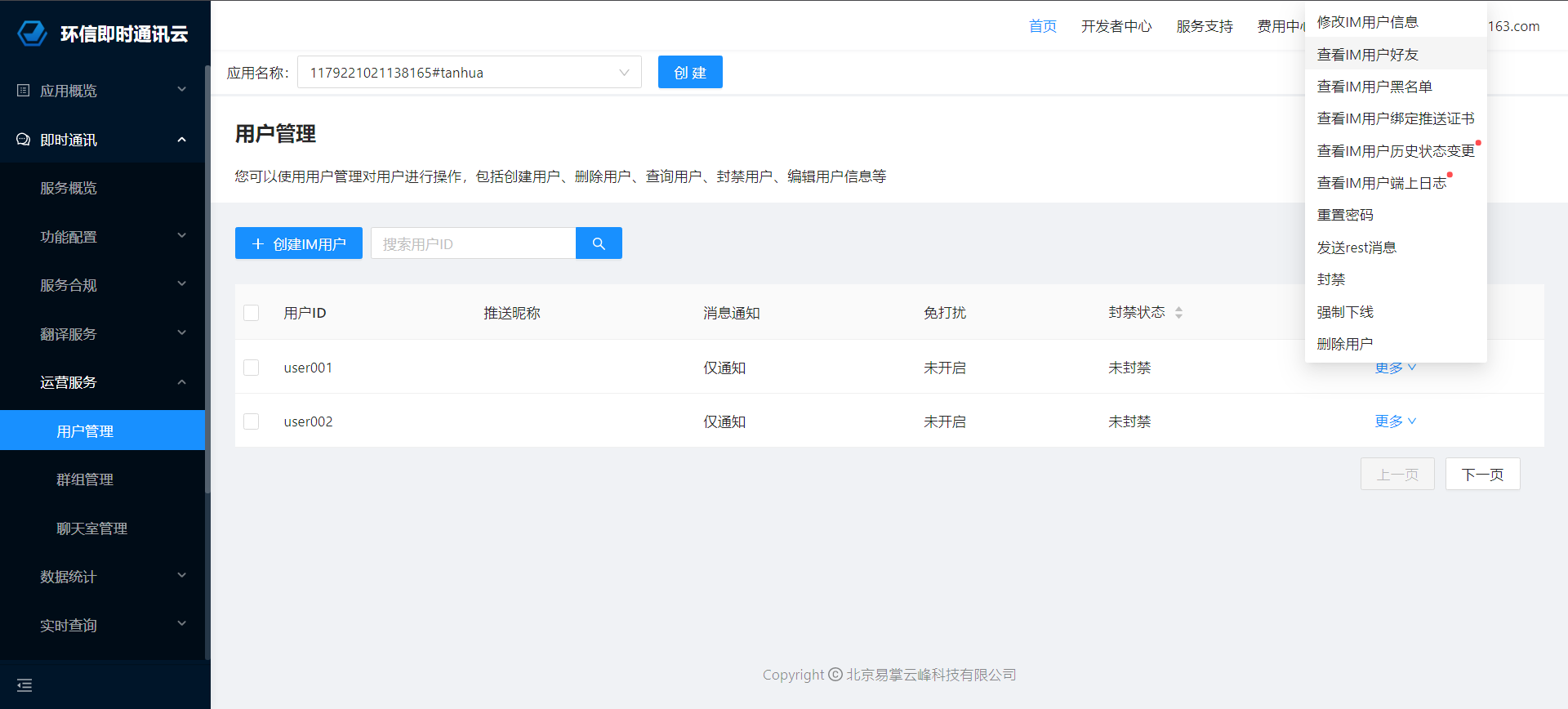Open 查看IM用户历史状态变更
This screenshot has width=1568, height=709.
pos(1396,151)
